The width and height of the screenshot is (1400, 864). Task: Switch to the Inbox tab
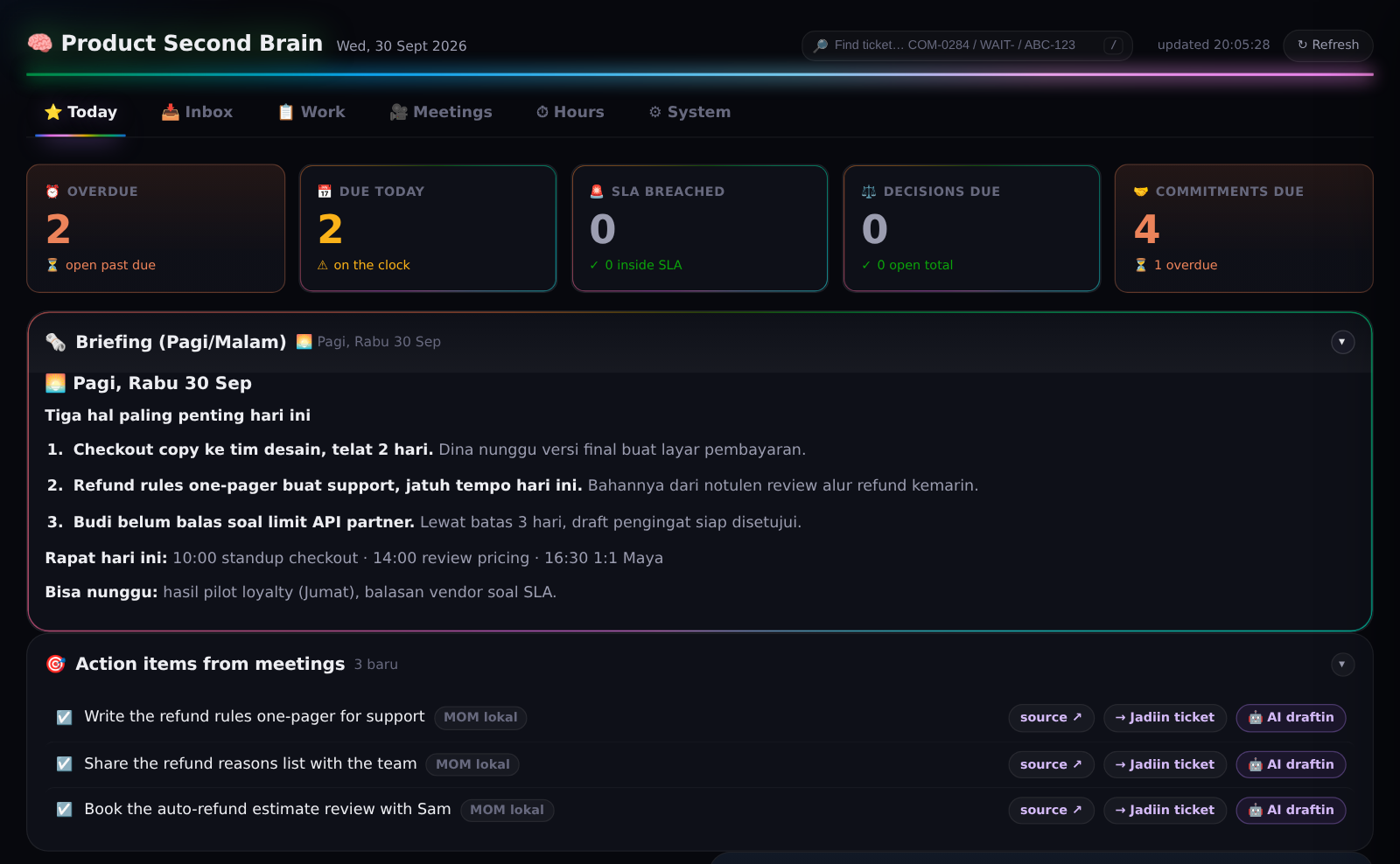point(197,112)
